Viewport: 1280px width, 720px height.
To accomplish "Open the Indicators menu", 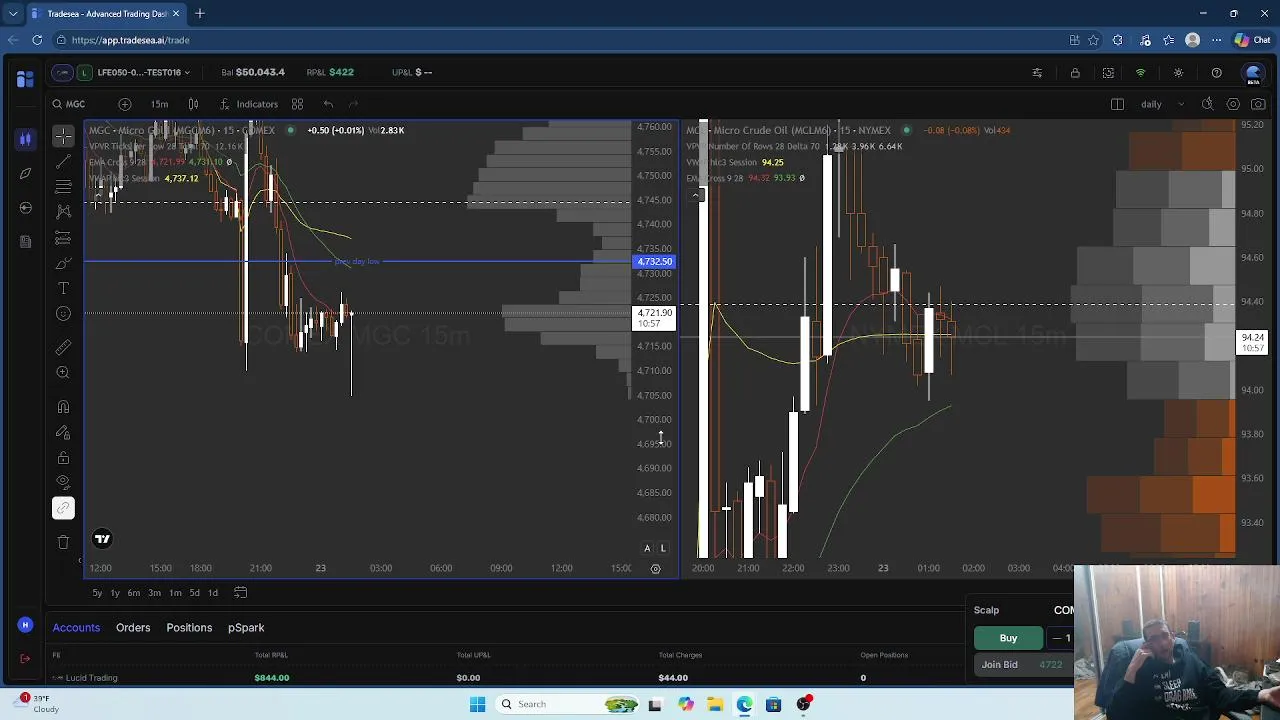I will [248, 104].
